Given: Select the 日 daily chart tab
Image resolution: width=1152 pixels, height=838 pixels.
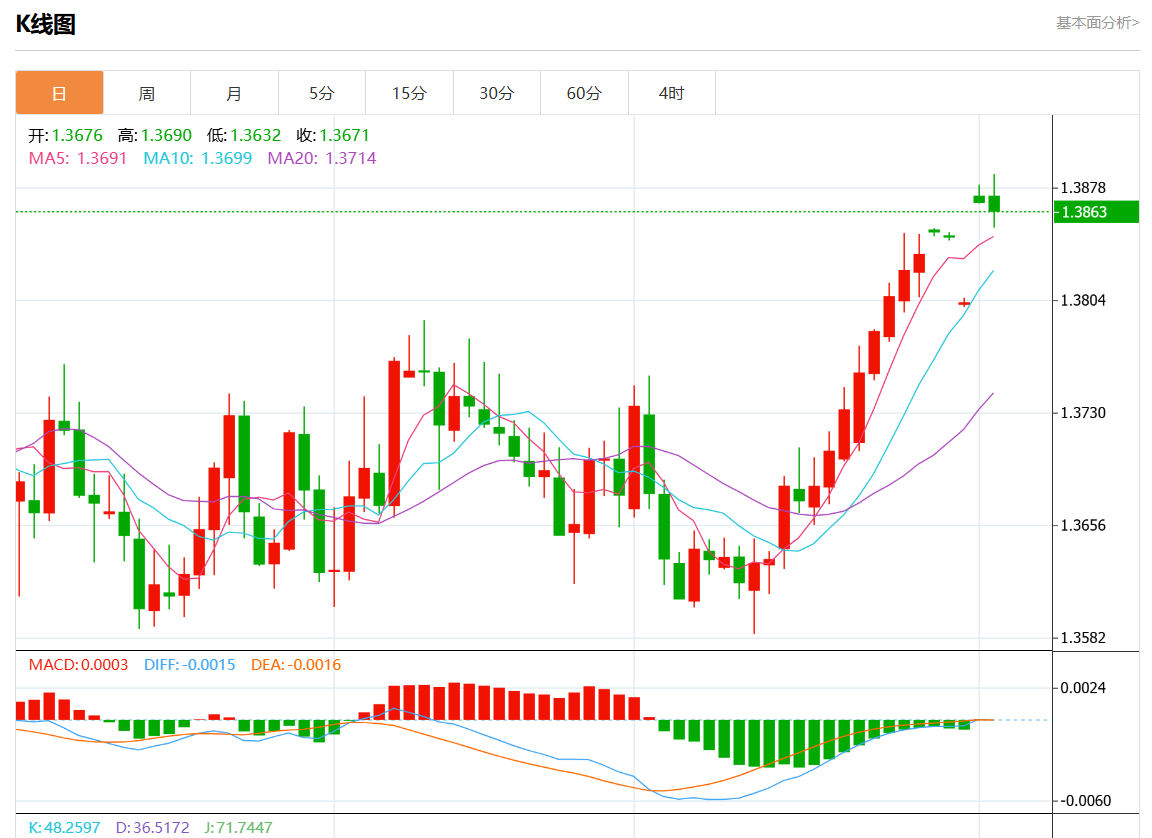Looking at the screenshot, I should click(60, 93).
